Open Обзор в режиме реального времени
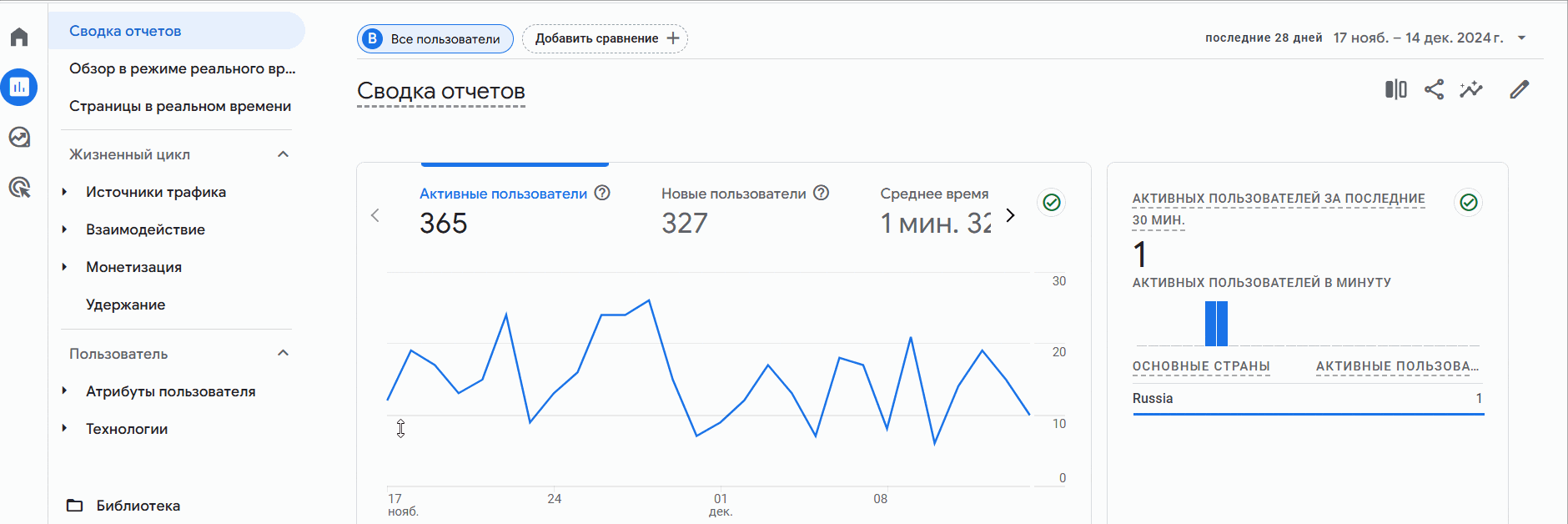The width and height of the screenshot is (1568, 524). tap(182, 68)
